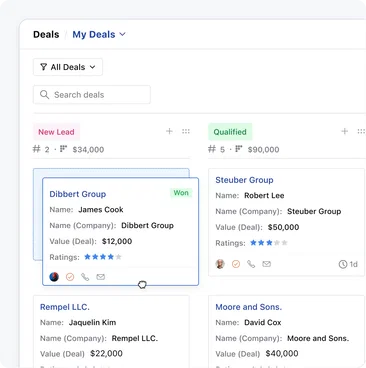Viewport: 366px width, 368px height.
Task: Expand the All Deals filter dropdown
Action: coord(68,67)
